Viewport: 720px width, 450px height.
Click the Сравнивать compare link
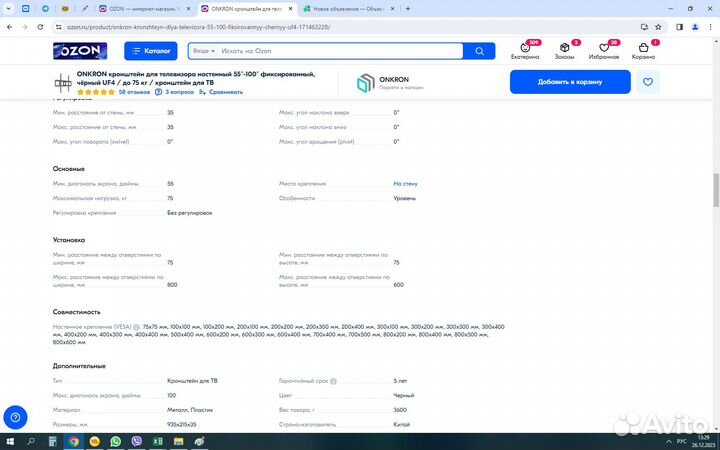(221, 92)
